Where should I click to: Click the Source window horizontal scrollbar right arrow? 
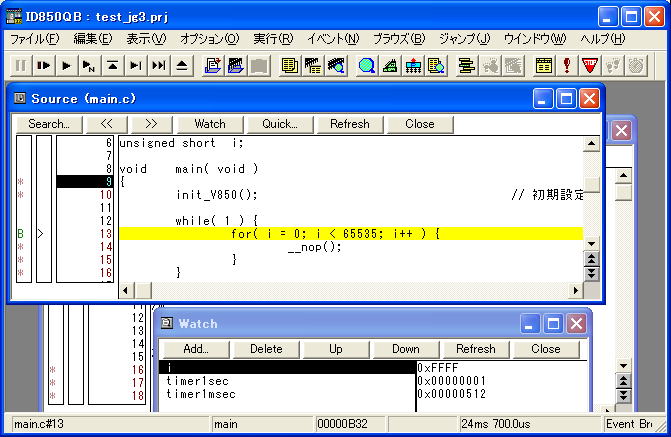(575, 290)
